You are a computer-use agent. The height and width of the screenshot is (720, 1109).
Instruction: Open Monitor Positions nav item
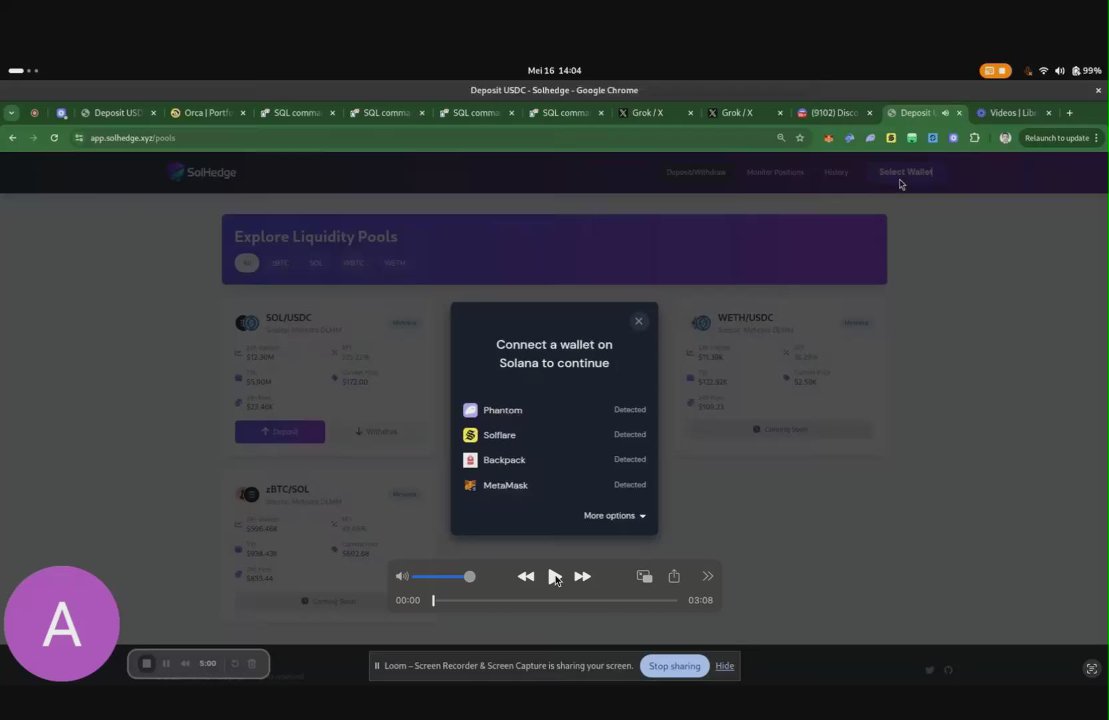[775, 172]
